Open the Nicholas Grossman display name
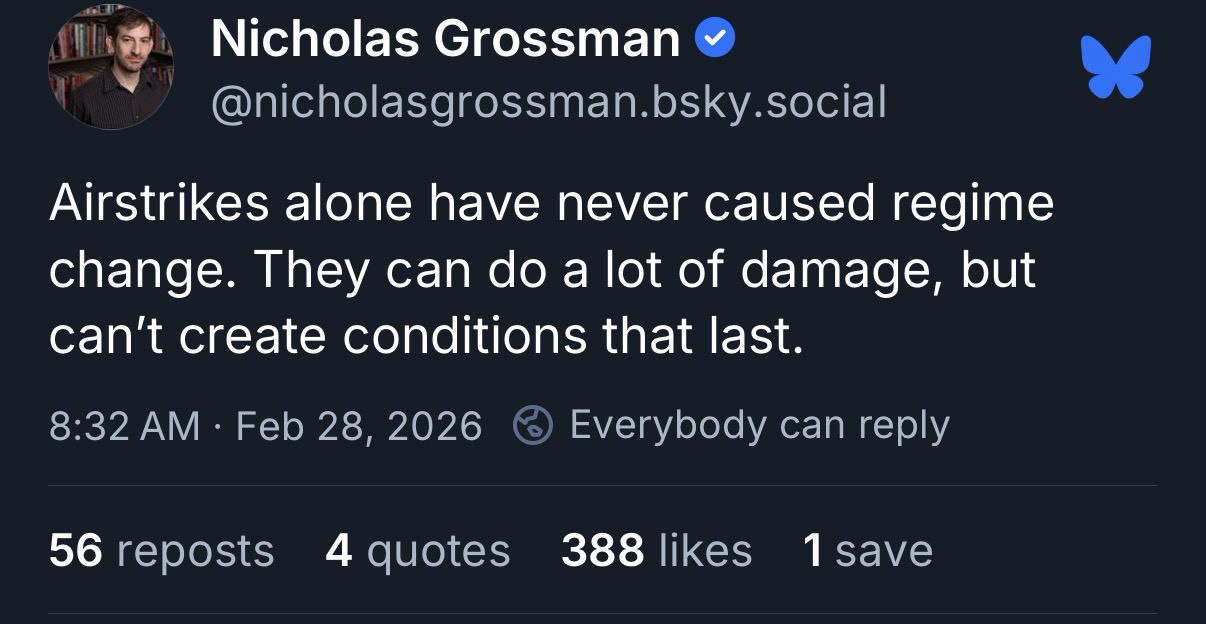 445,40
